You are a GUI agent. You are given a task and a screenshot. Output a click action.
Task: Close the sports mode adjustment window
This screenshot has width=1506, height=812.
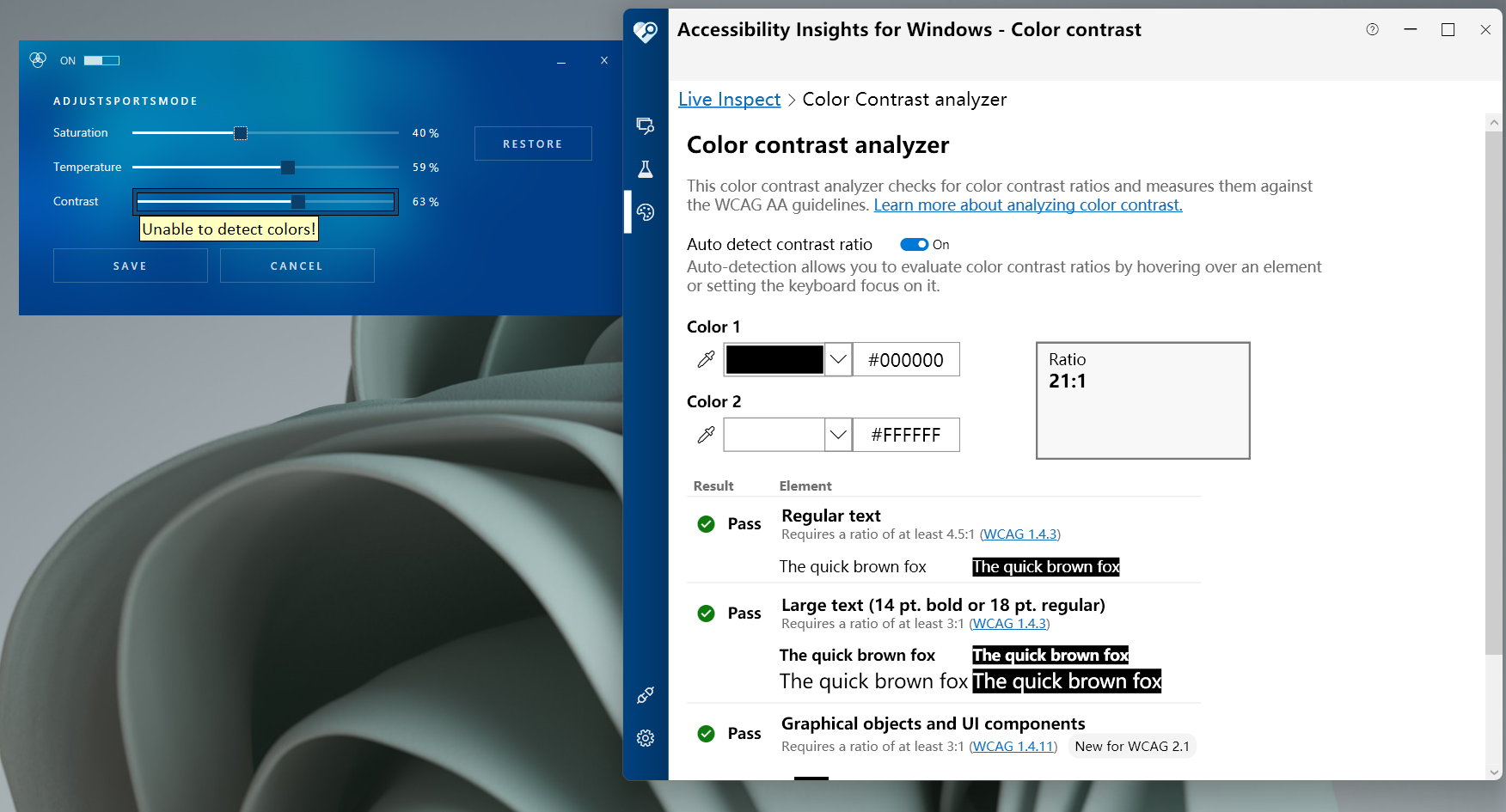point(604,60)
